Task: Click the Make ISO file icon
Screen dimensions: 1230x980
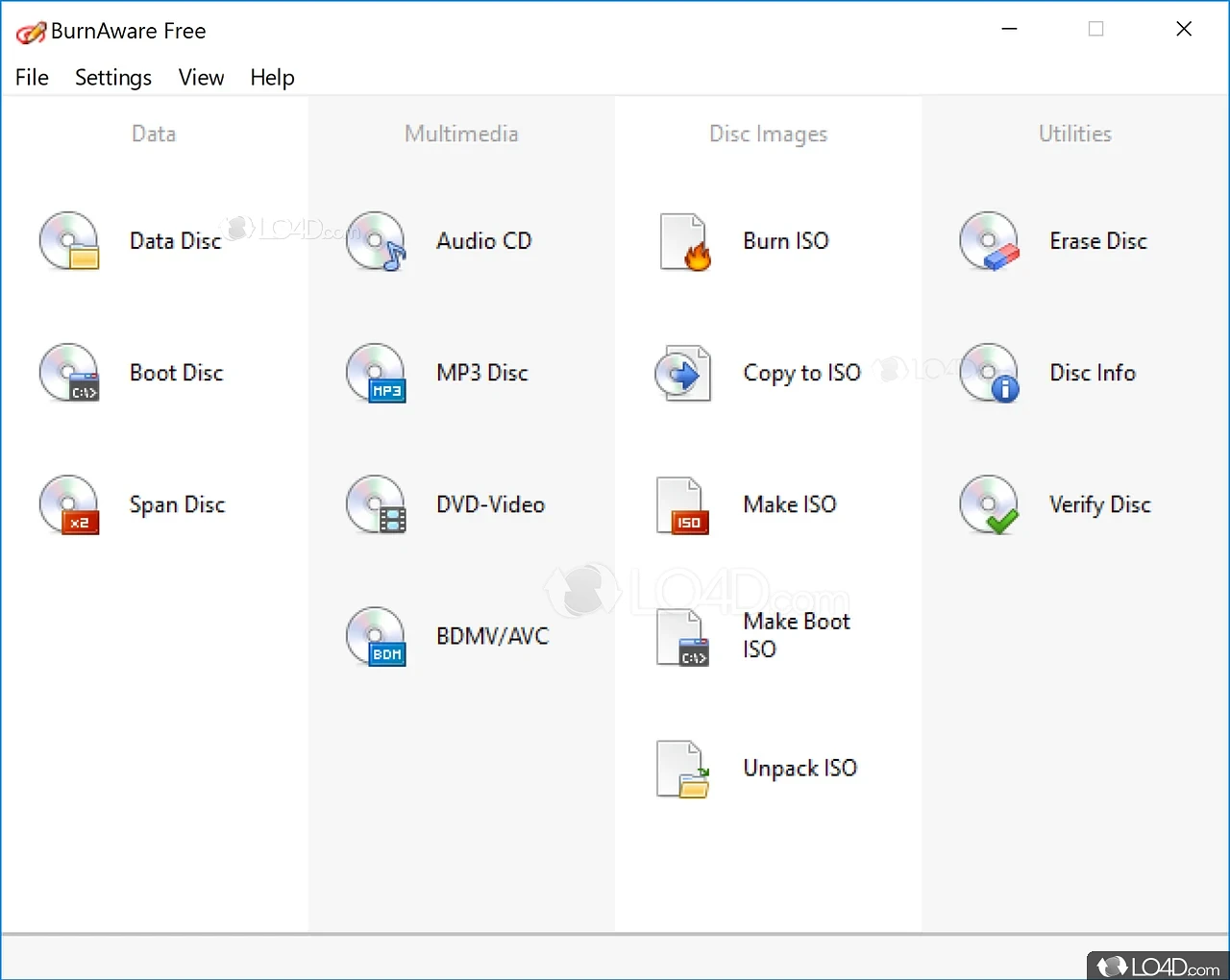Action: click(x=682, y=505)
